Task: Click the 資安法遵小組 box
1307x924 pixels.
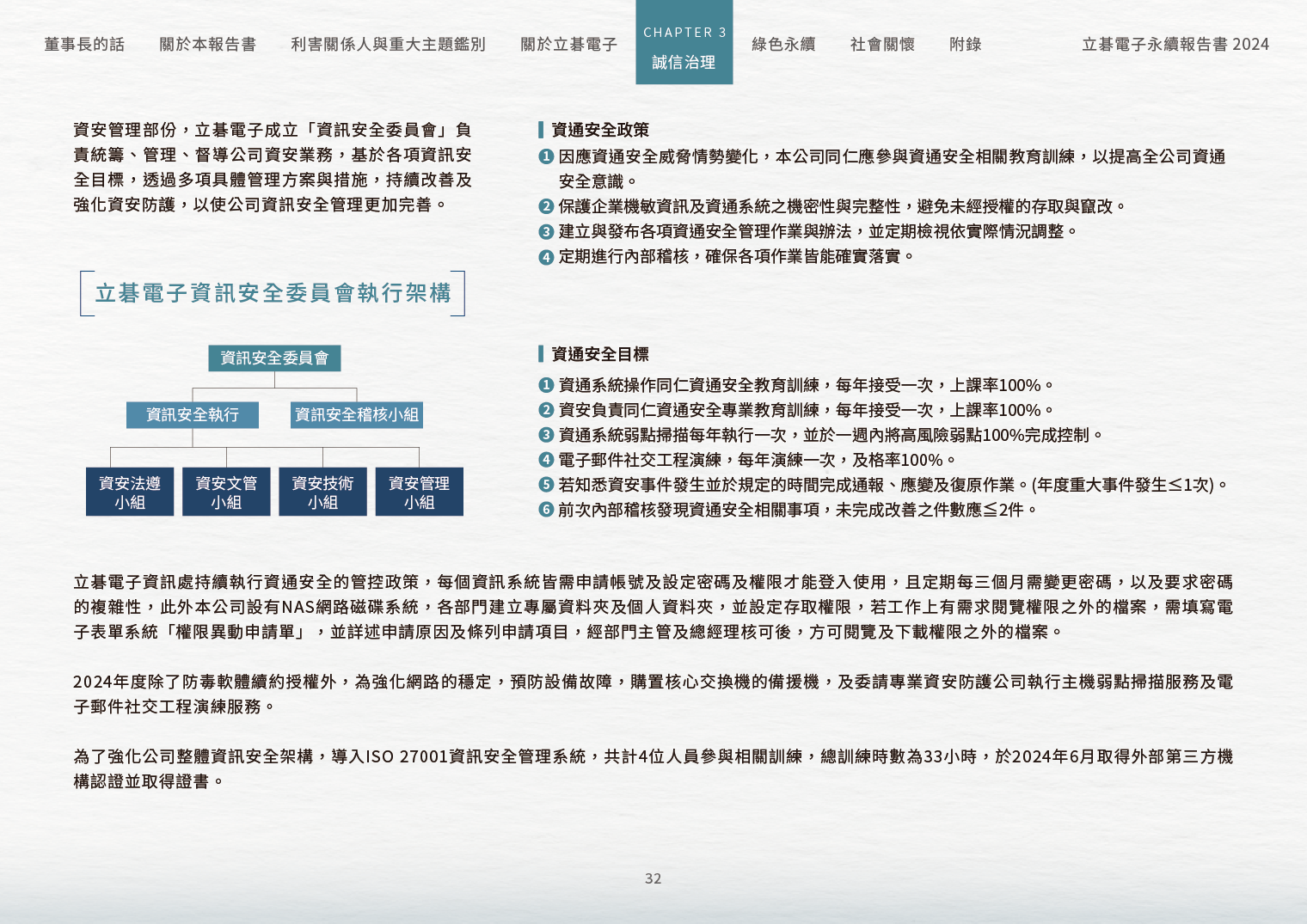Action: pos(130,492)
